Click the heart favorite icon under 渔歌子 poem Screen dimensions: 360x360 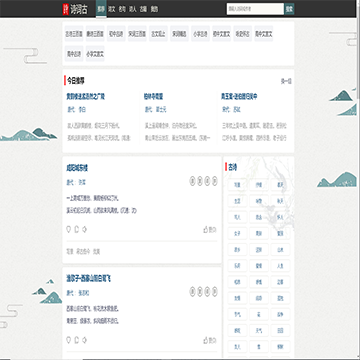69,340
